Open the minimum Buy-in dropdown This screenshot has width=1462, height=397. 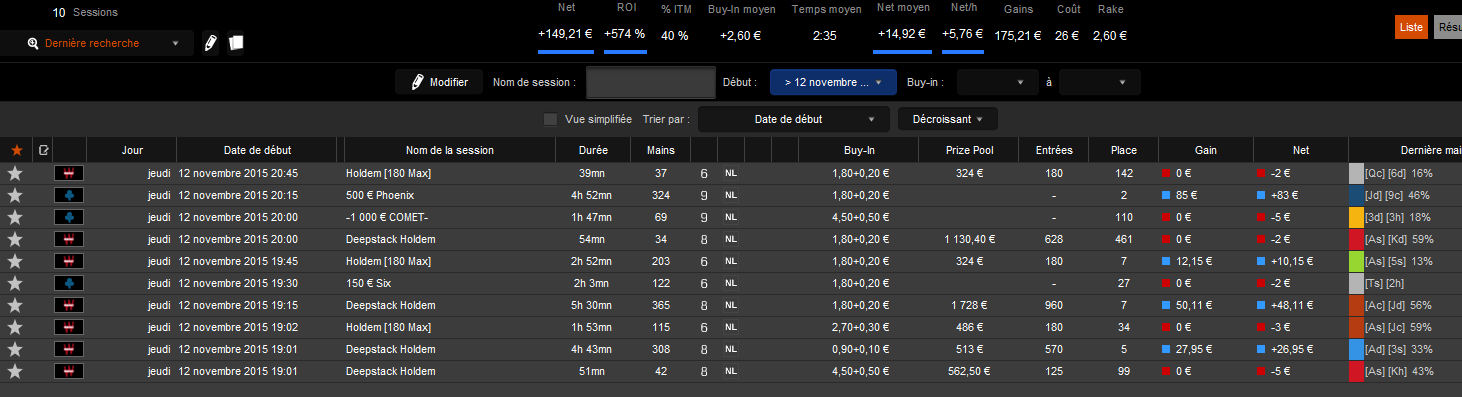pyautogui.click(x=997, y=82)
